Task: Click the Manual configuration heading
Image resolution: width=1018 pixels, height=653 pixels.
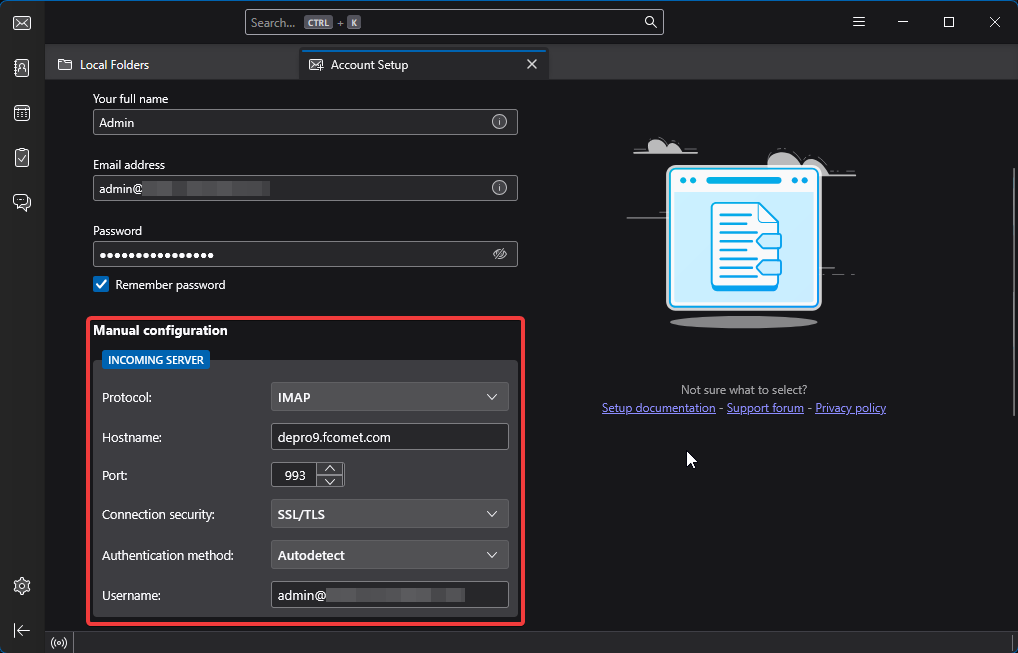Action: 160,330
